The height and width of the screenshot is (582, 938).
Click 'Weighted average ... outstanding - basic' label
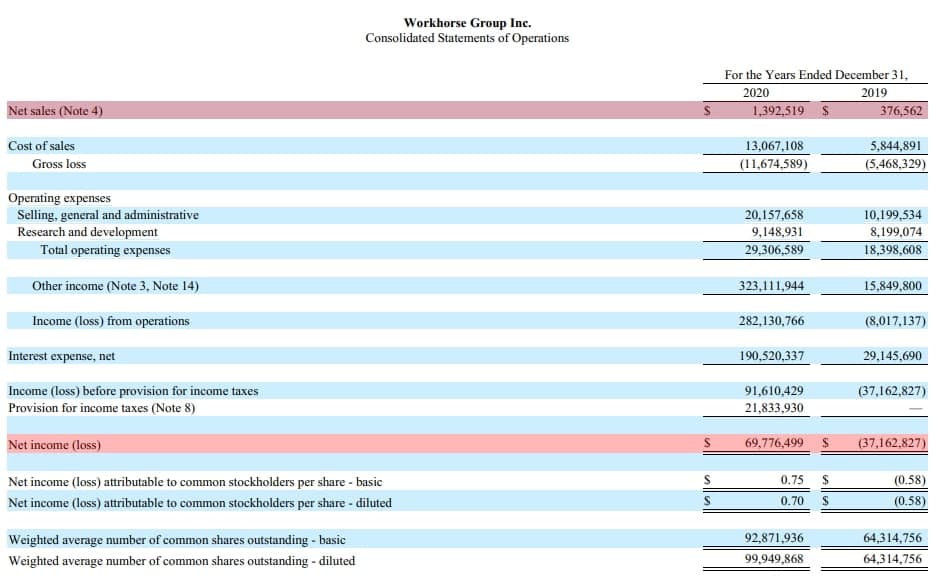tap(177, 540)
